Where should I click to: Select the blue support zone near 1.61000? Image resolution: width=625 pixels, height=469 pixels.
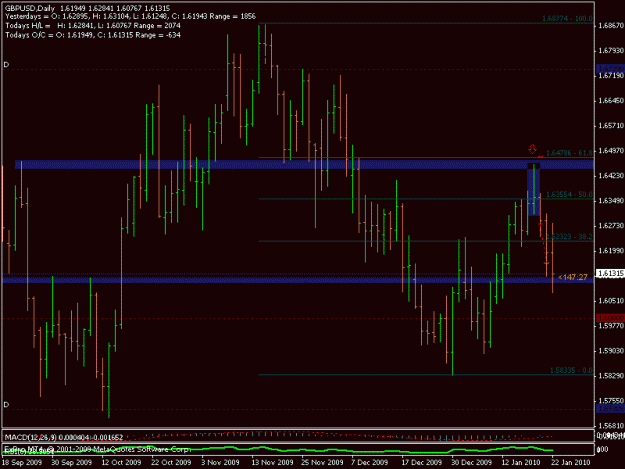(298, 280)
